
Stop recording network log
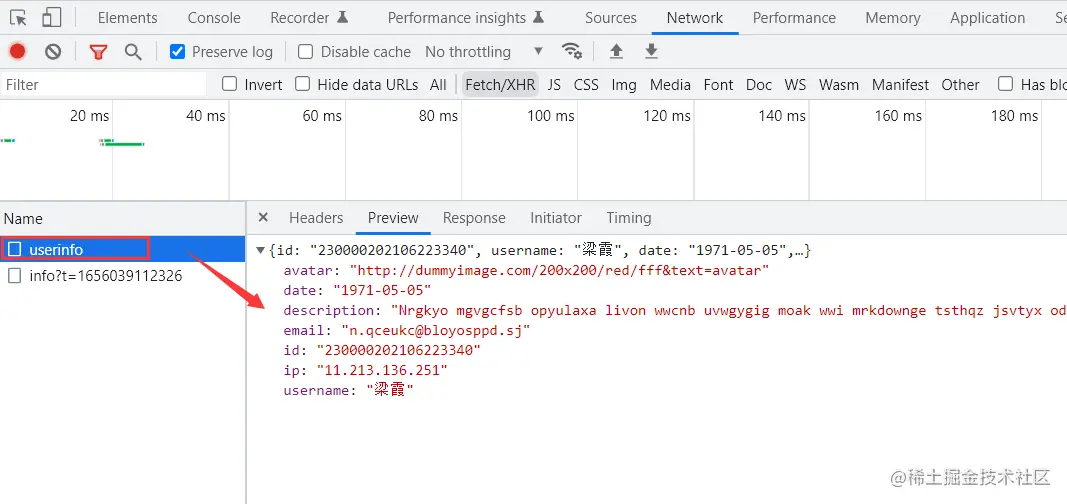(18, 52)
